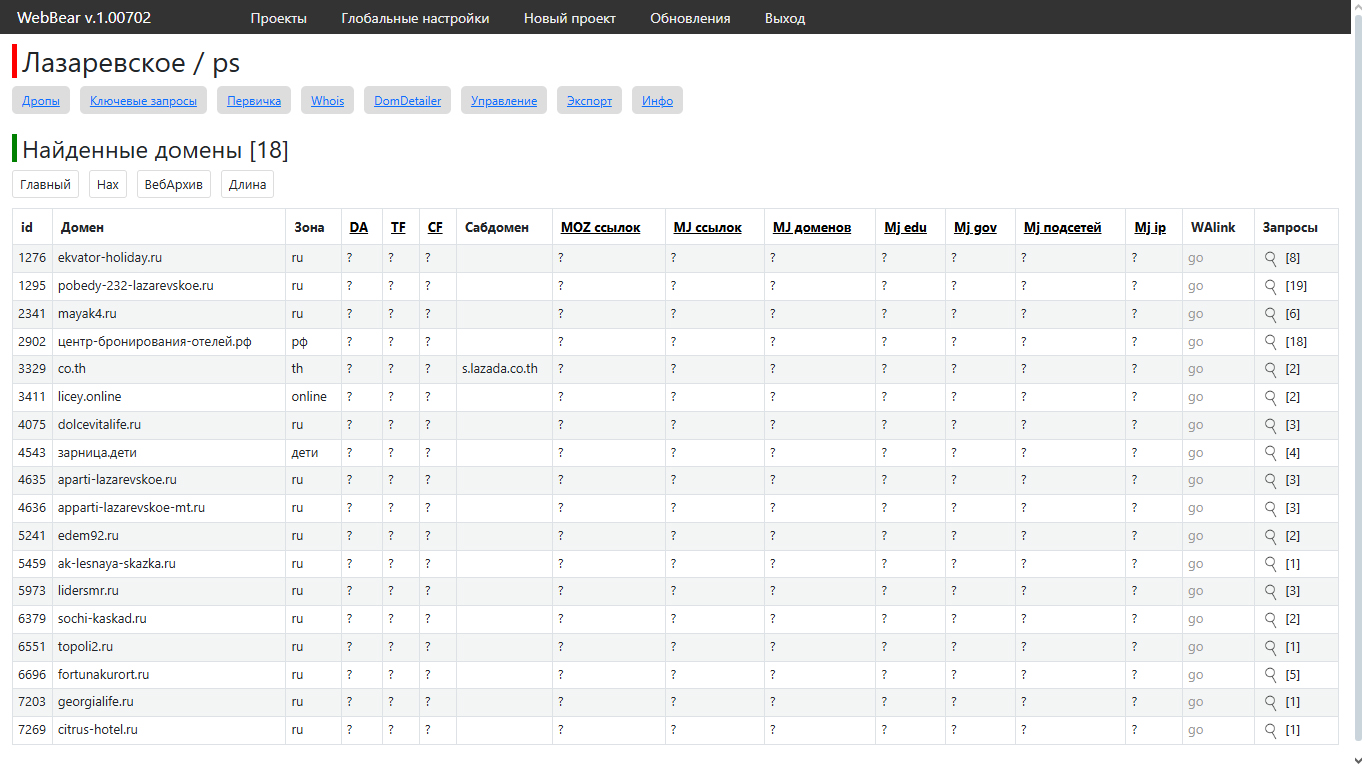Click WAlink go link for pobedy-232-lazarevskoe.ru
Screen dimensions: 1366x768
coord(1196,286)
